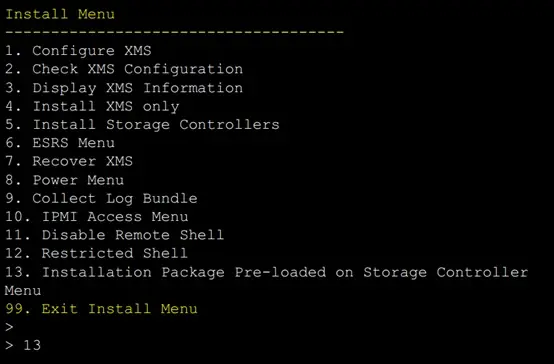Select option 2 Check XMS Configuration

[x=124, y=69]
